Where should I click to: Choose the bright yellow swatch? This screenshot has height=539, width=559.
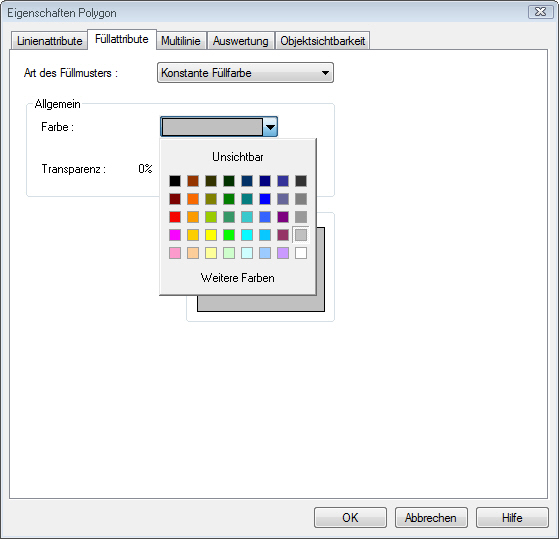[211, 235]
